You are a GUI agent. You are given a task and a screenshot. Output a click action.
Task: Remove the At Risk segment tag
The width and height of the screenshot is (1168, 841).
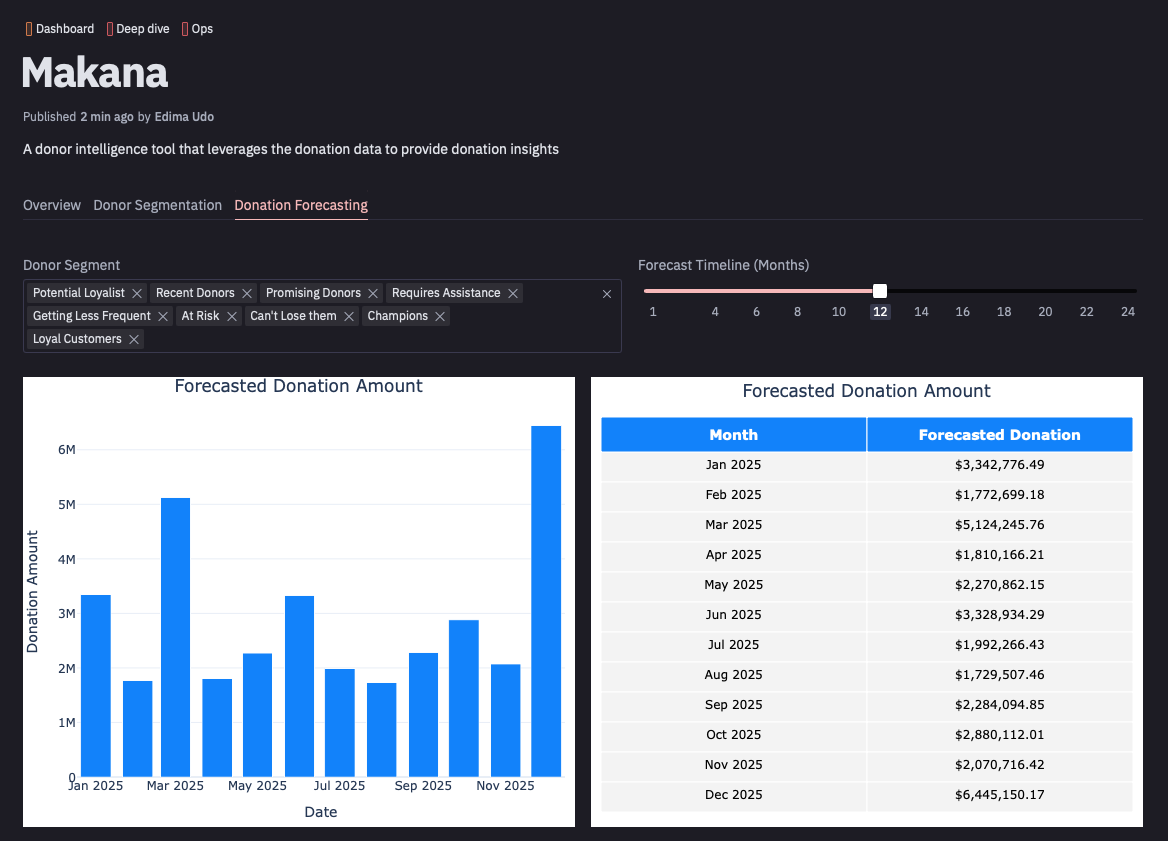(232, 317)
